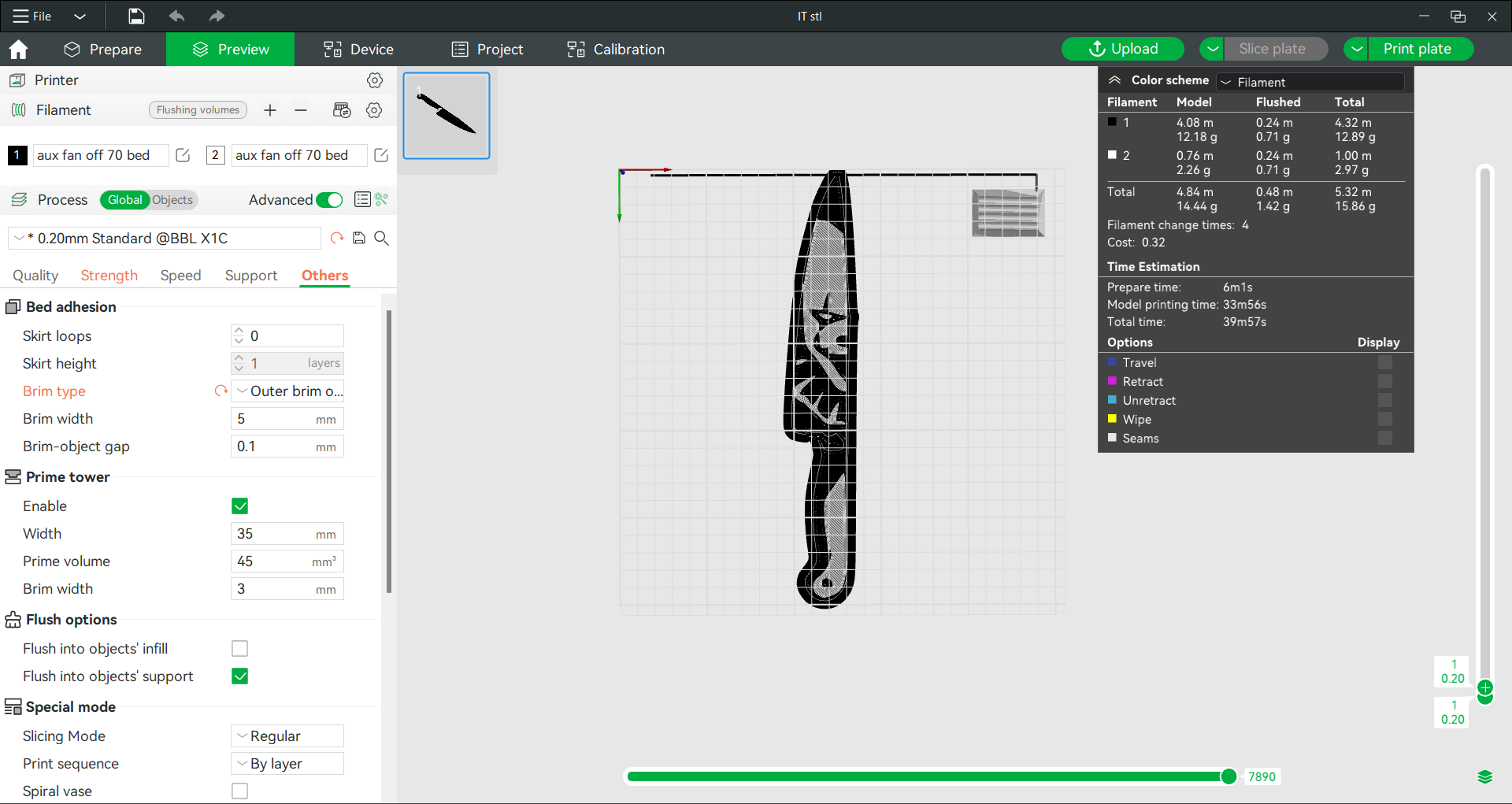Reset process preset changes icon
This screenshot has width=1512, height=804.
pos(337,238)
